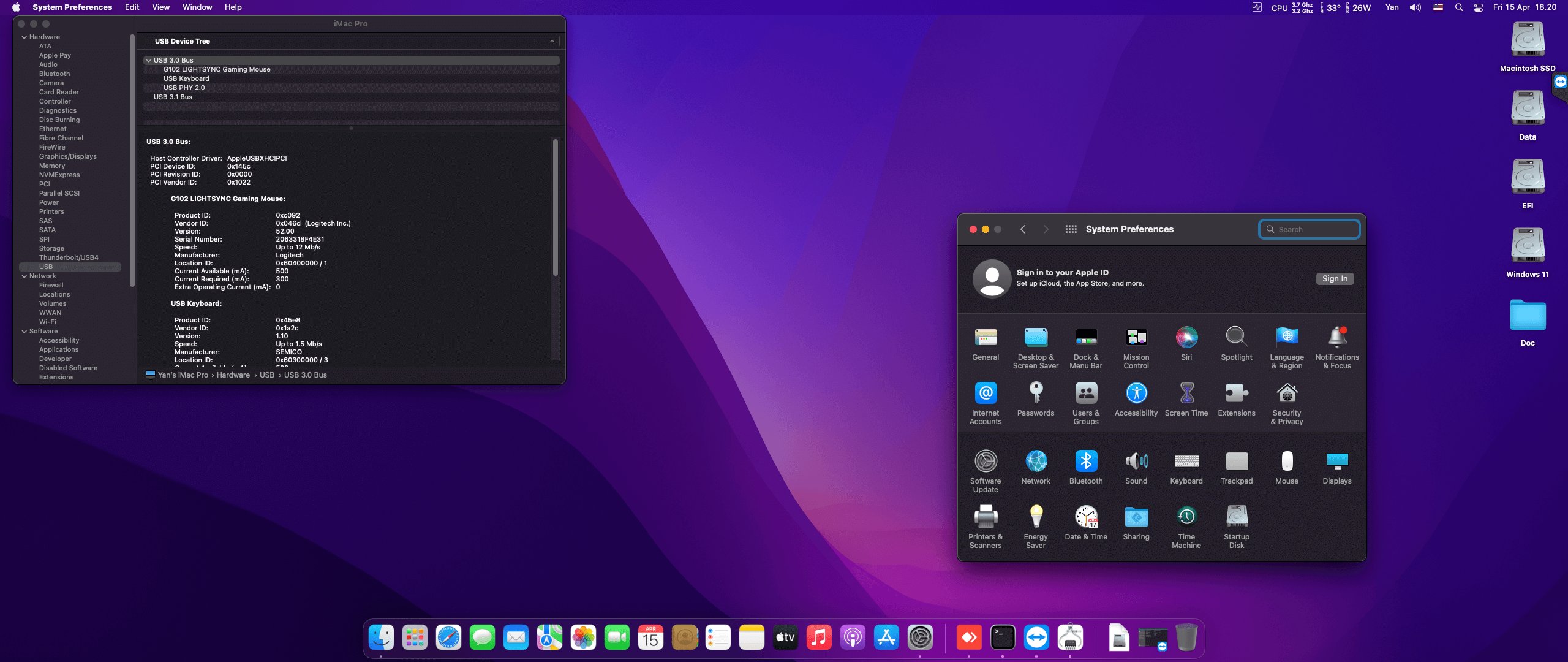The height and width of the screenshot is (662, 1568).
Task: Click into the System Preferences search field
Action: [x=1310, y=229]
